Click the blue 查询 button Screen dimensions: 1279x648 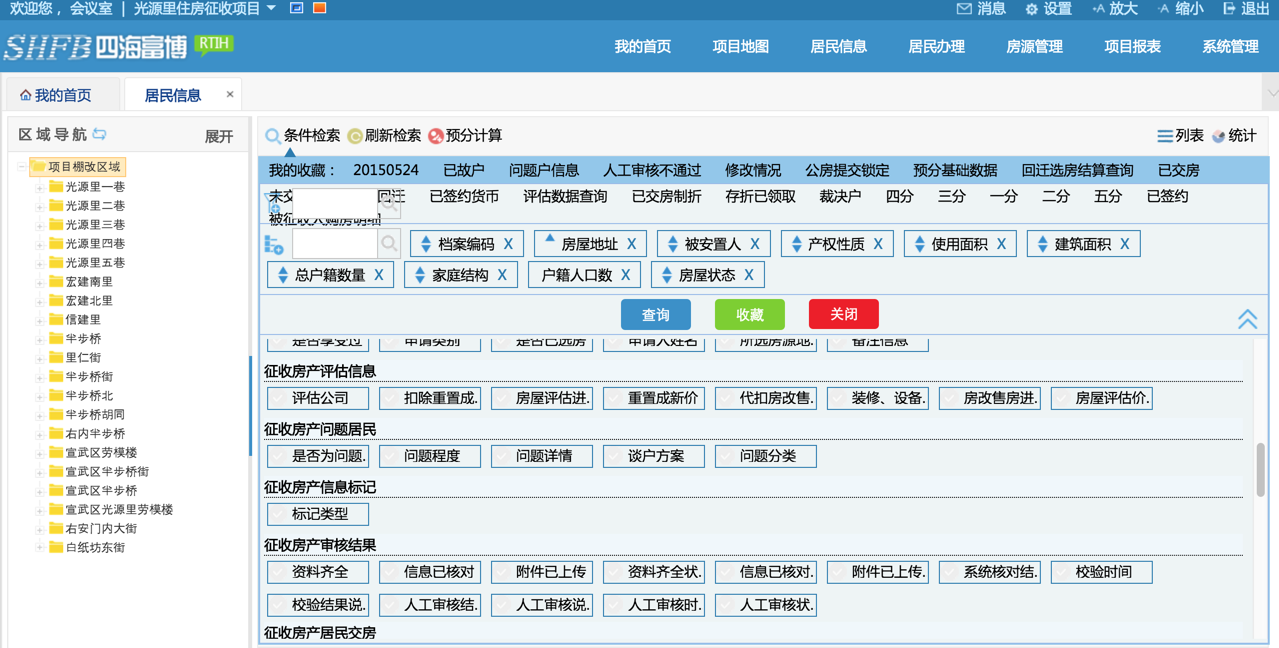tap(655, 315)
